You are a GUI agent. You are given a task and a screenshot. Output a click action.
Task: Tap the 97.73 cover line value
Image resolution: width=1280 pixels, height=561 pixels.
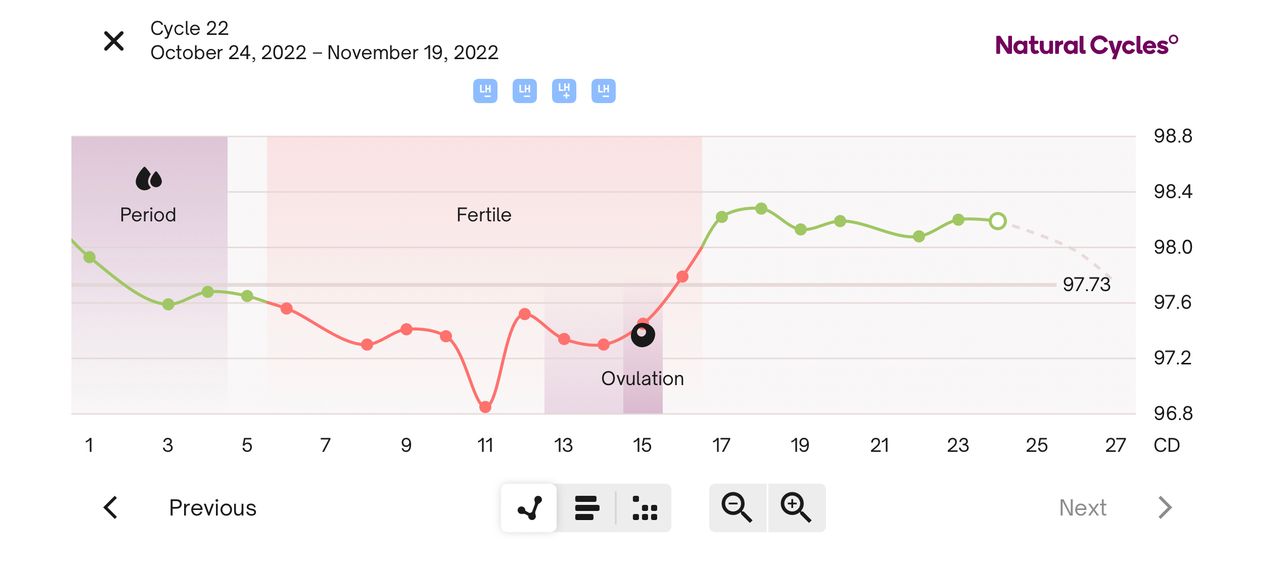[x=1086, y=285]
